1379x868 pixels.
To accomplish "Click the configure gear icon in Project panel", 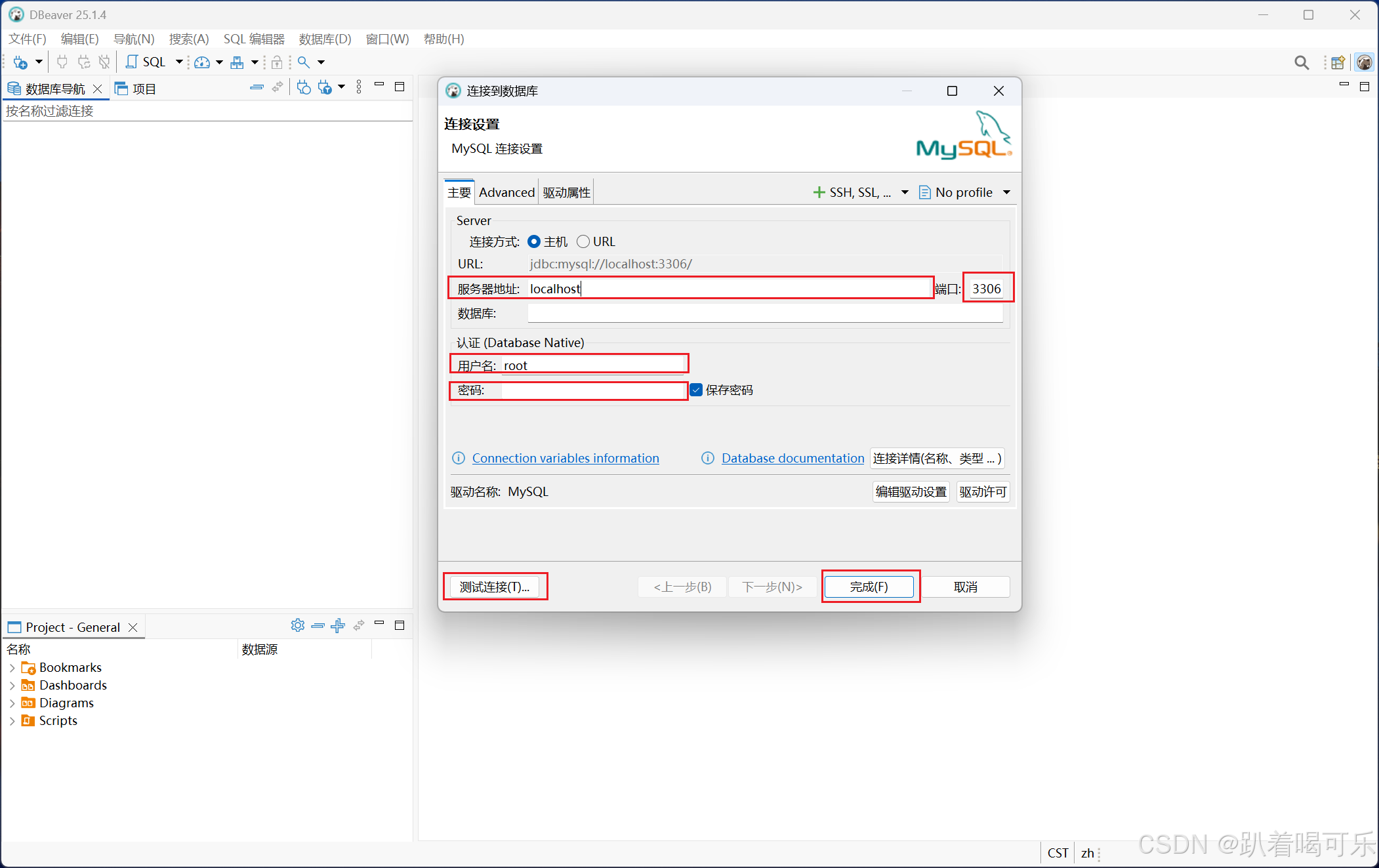I will click(x=297, y=625).
